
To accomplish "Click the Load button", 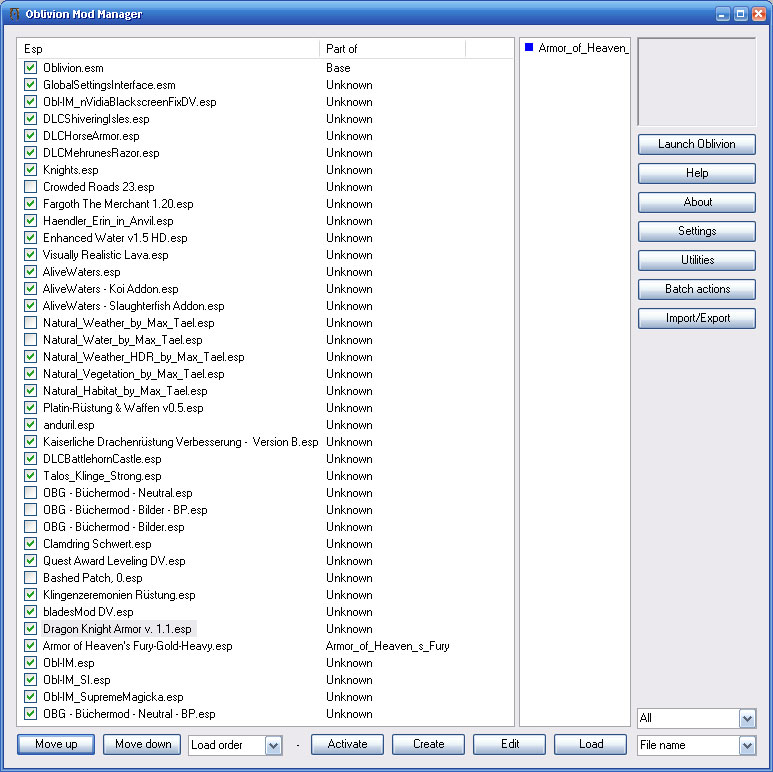I will click(591, 744).
